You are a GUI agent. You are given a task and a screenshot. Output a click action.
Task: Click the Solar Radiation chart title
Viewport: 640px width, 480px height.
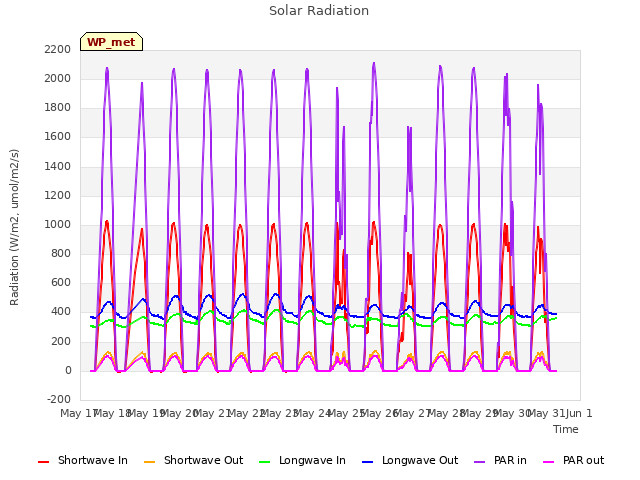[319, 11]
